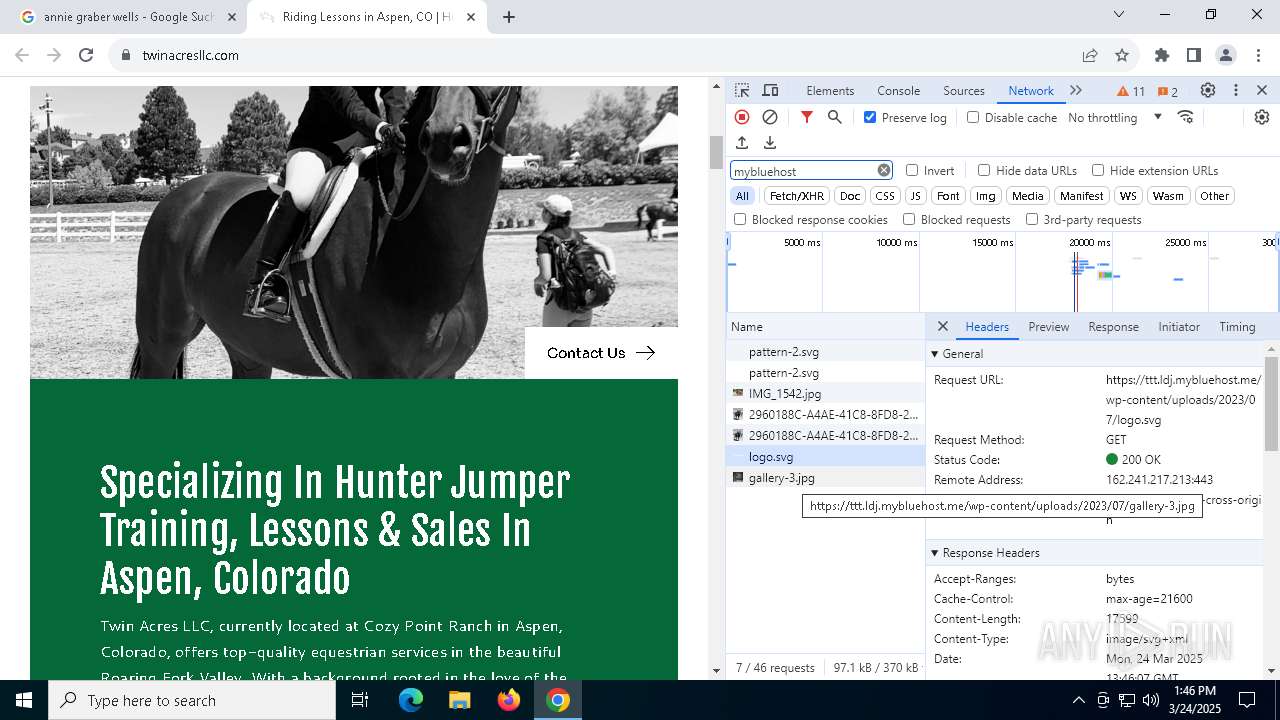This screenshot has width=1280, height=720.
Task: Switch to the Console tab
Action: pos(898,90)
